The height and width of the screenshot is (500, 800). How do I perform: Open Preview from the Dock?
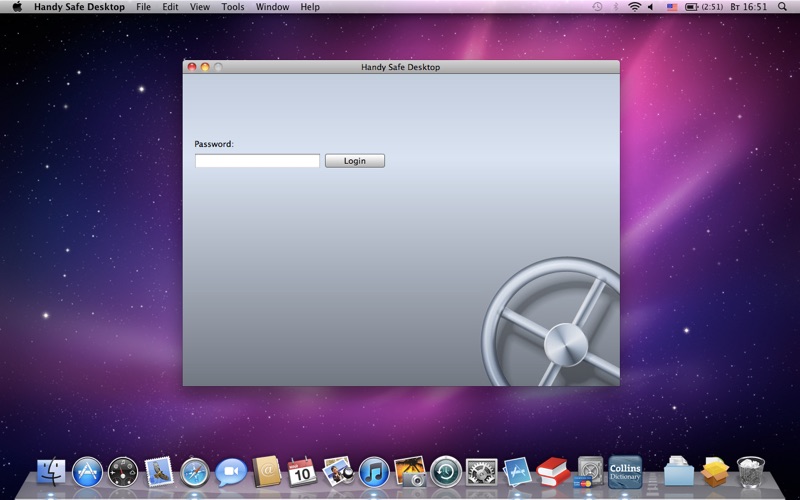pos(338,471)
